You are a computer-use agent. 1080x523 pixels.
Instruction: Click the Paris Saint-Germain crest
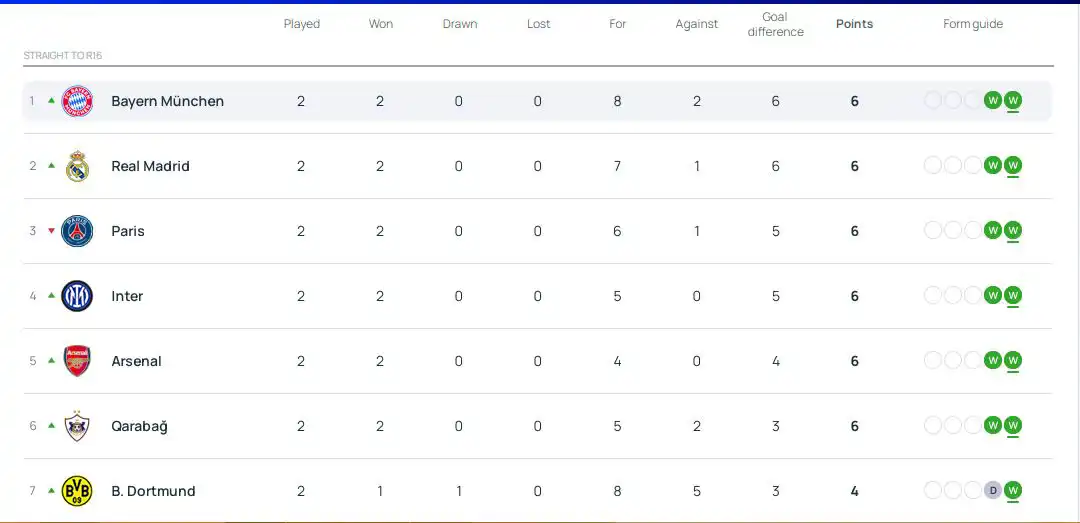(x=77, y=231)
